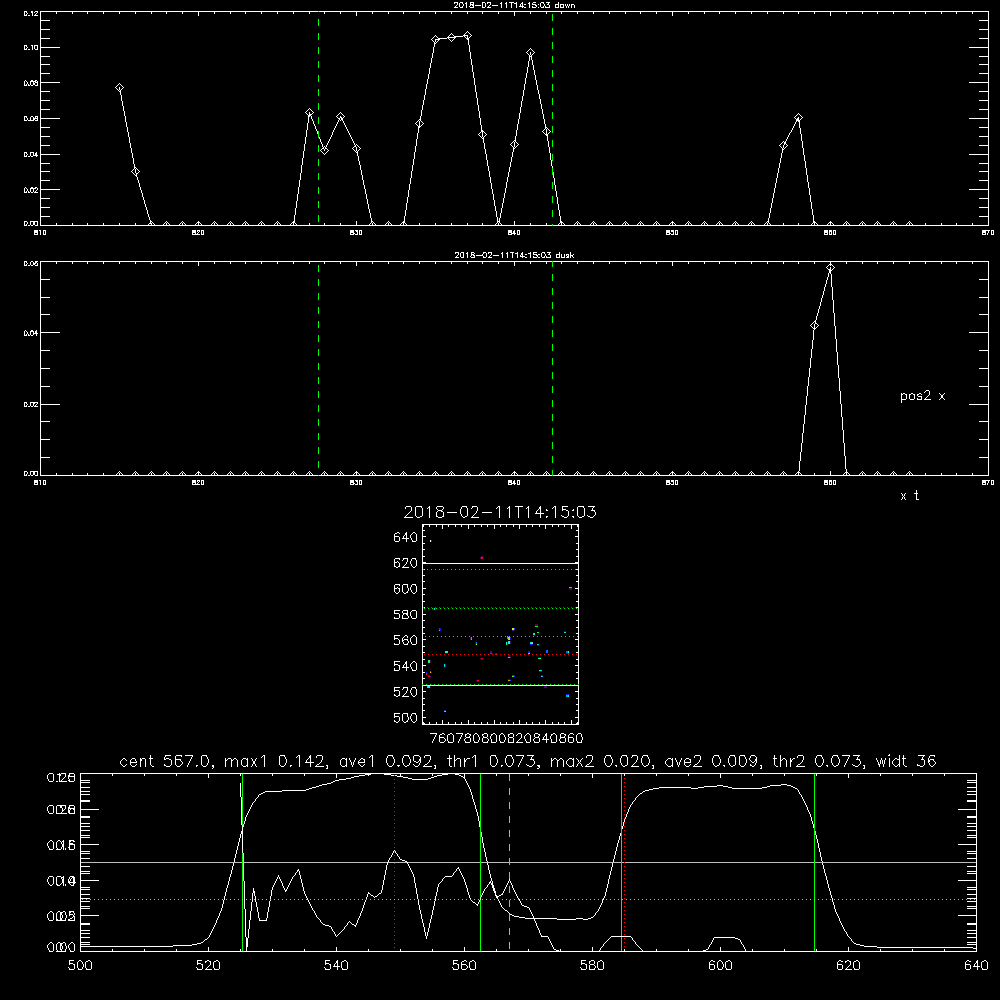Click the 'max2 0.020' value in stats header

tap(600, 761)
